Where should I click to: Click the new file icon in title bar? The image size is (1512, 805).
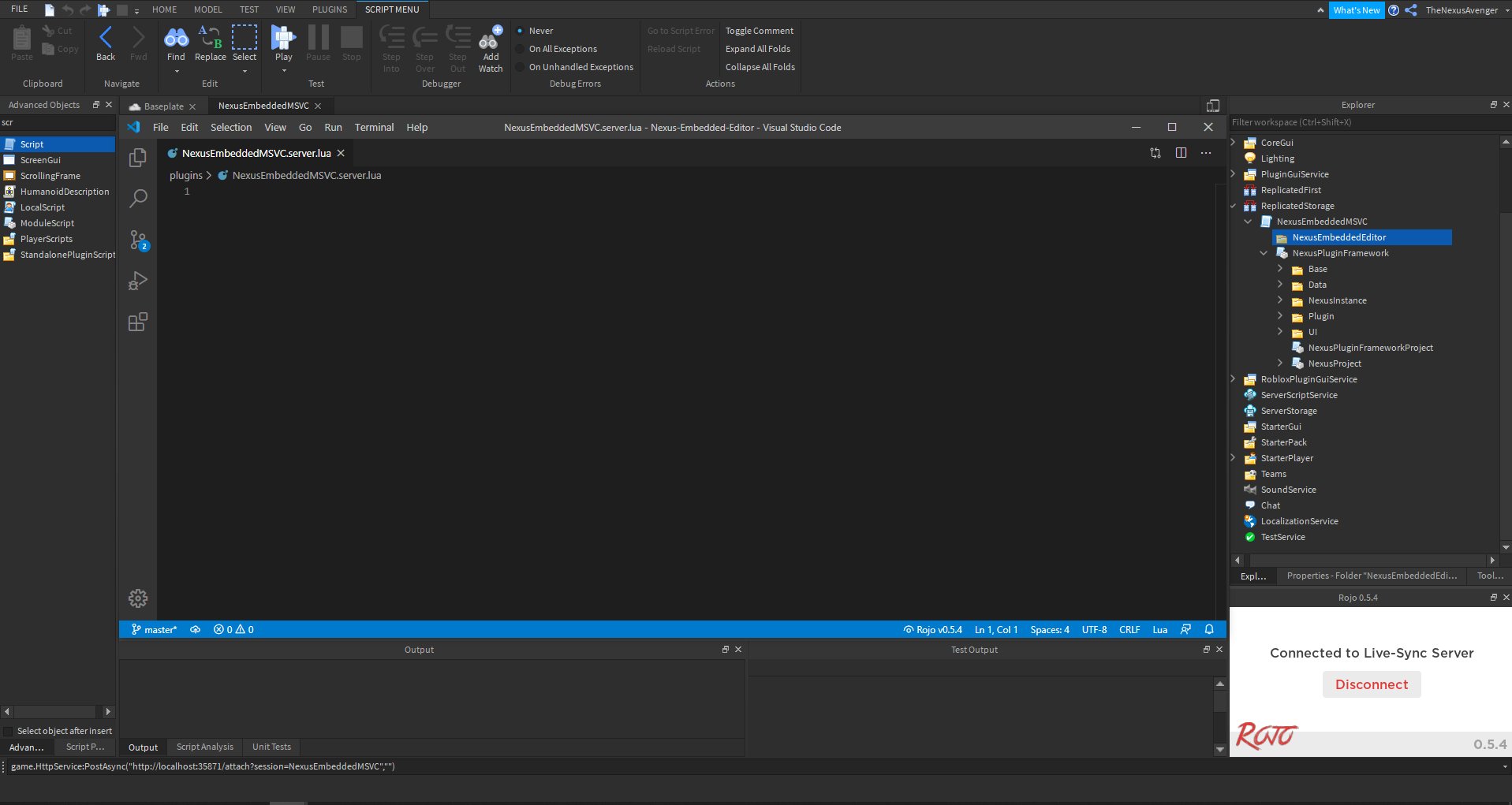50,10
